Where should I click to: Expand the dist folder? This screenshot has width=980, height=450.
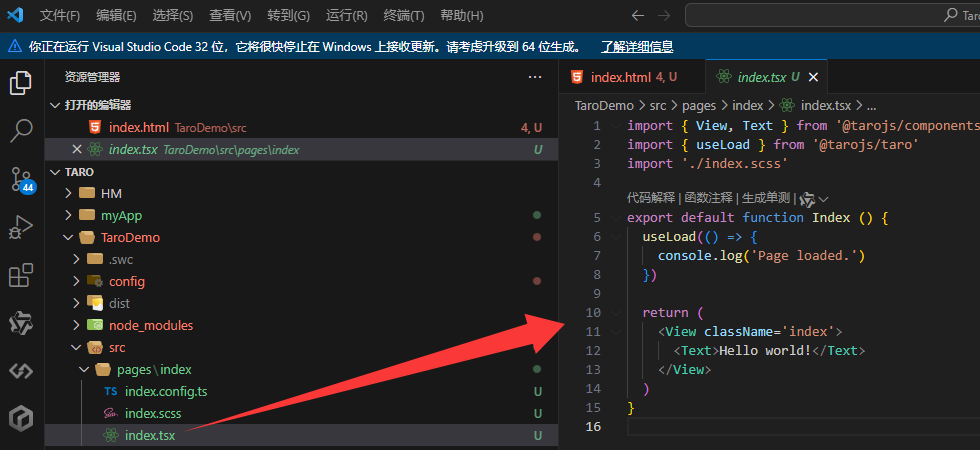(x=76, y=303)
